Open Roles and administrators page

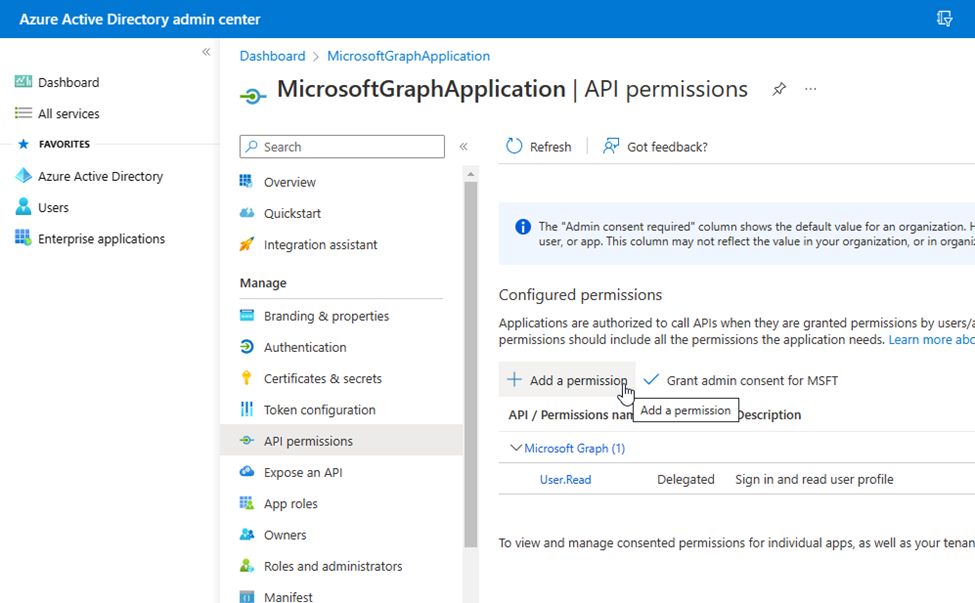point(333,566)
